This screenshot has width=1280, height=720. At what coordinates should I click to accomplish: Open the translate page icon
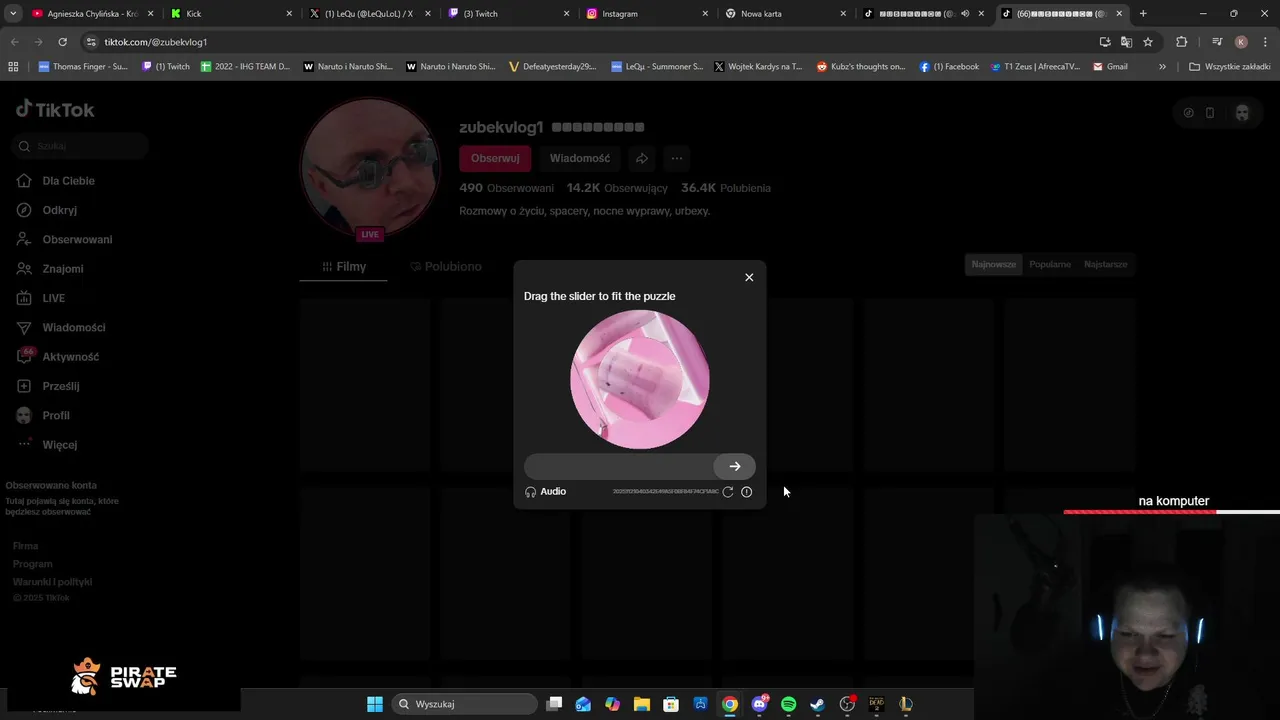[x=1126, y=42]
